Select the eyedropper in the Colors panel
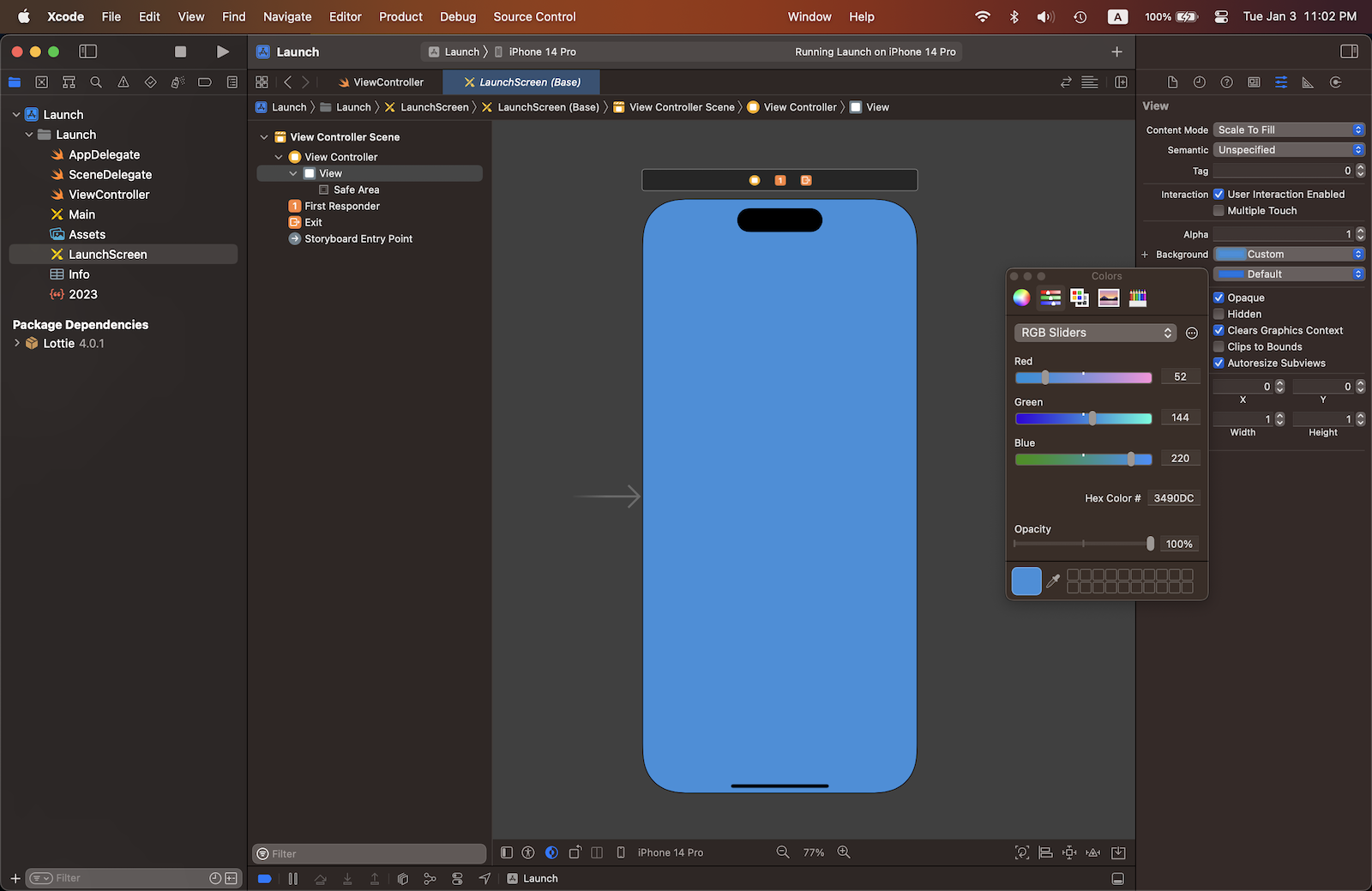 pyautogui.click(x=1054, y=581)
